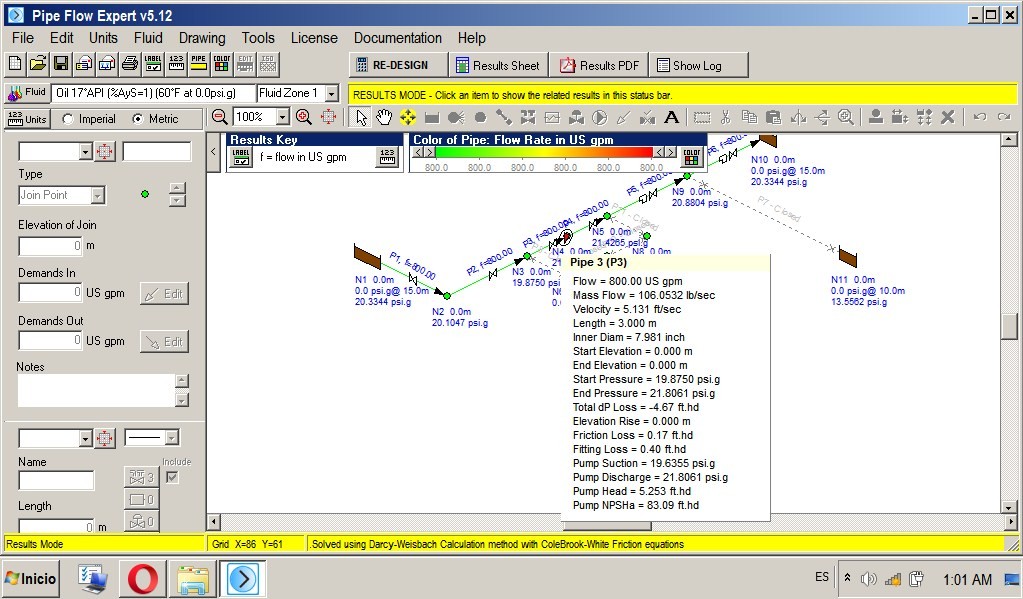This screenshot has height=599, width=1023.
Task: Fit drawing to screen with red crosshair icon
Action: 329,117
